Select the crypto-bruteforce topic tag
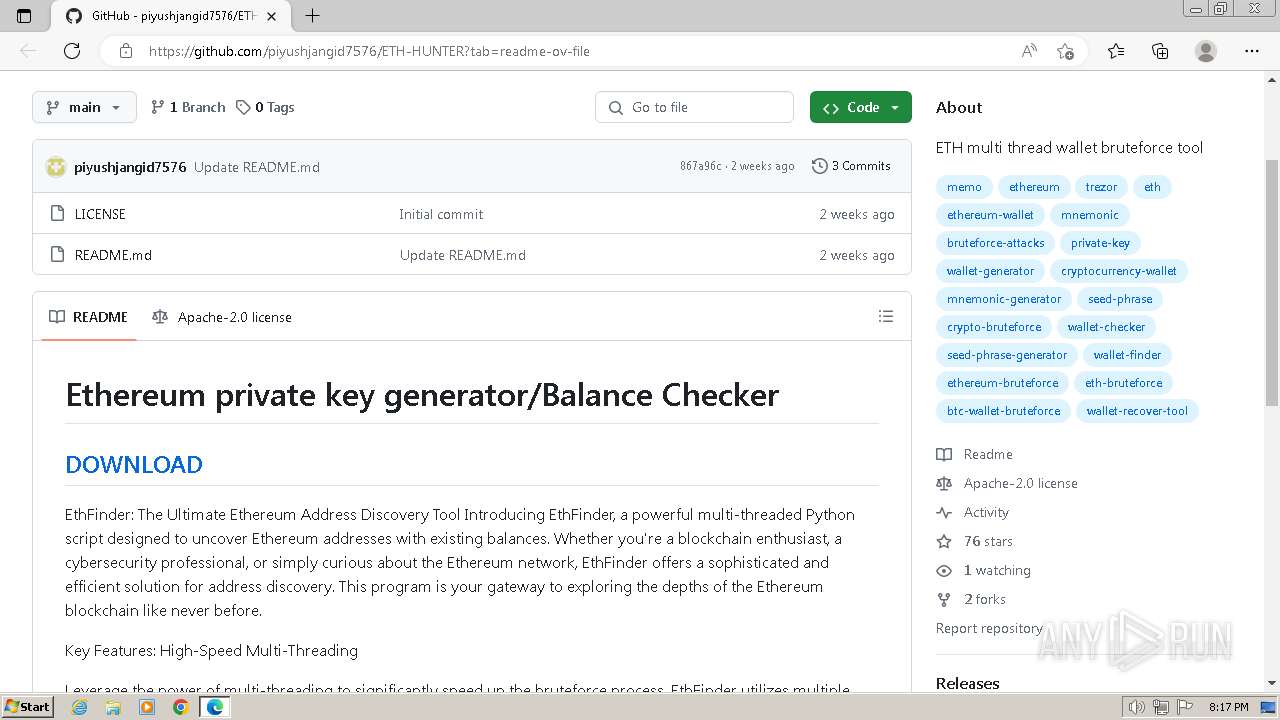Viewport: 1280px width, 720px height. [994, 327]
